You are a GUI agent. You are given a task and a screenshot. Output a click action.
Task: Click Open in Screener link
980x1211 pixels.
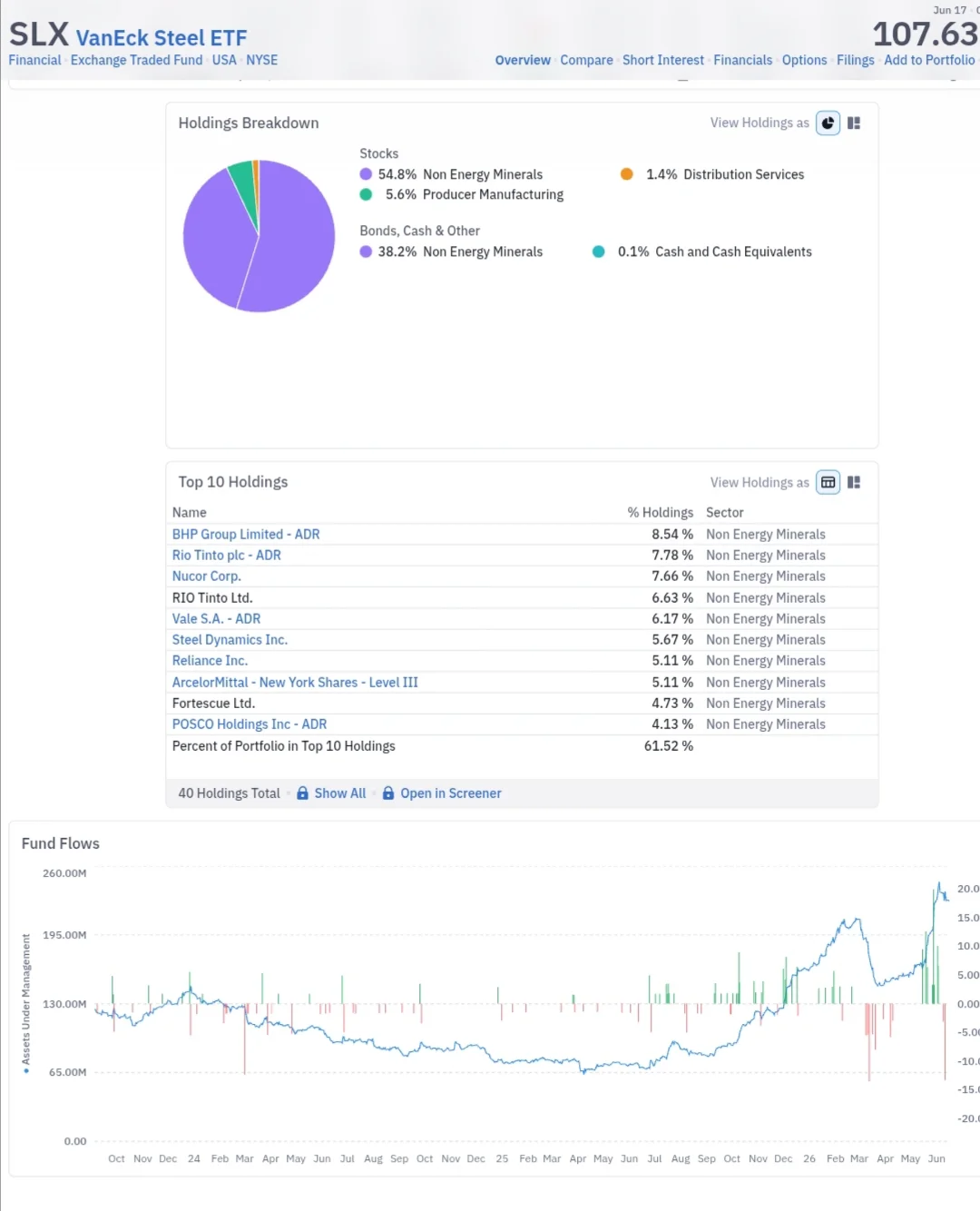451,793
